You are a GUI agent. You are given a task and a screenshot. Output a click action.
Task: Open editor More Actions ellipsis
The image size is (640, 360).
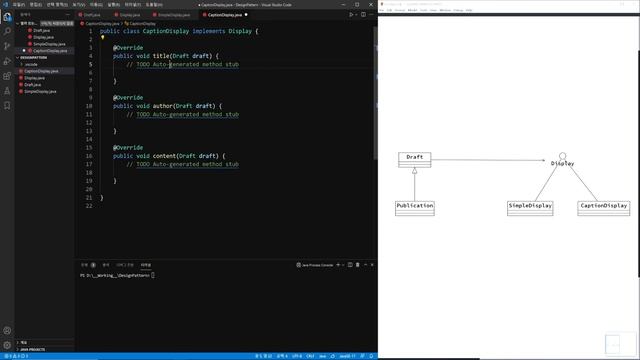371,15
